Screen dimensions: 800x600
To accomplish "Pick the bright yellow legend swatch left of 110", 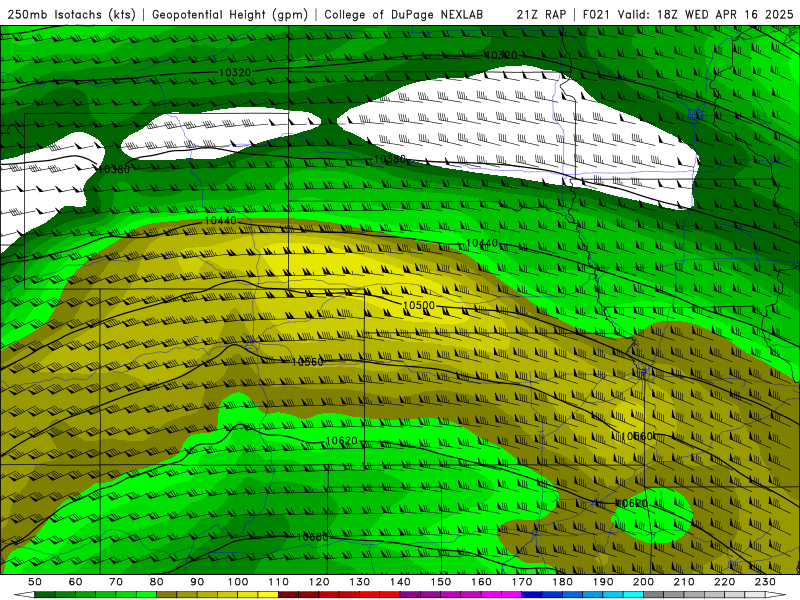I will [268, 595].
